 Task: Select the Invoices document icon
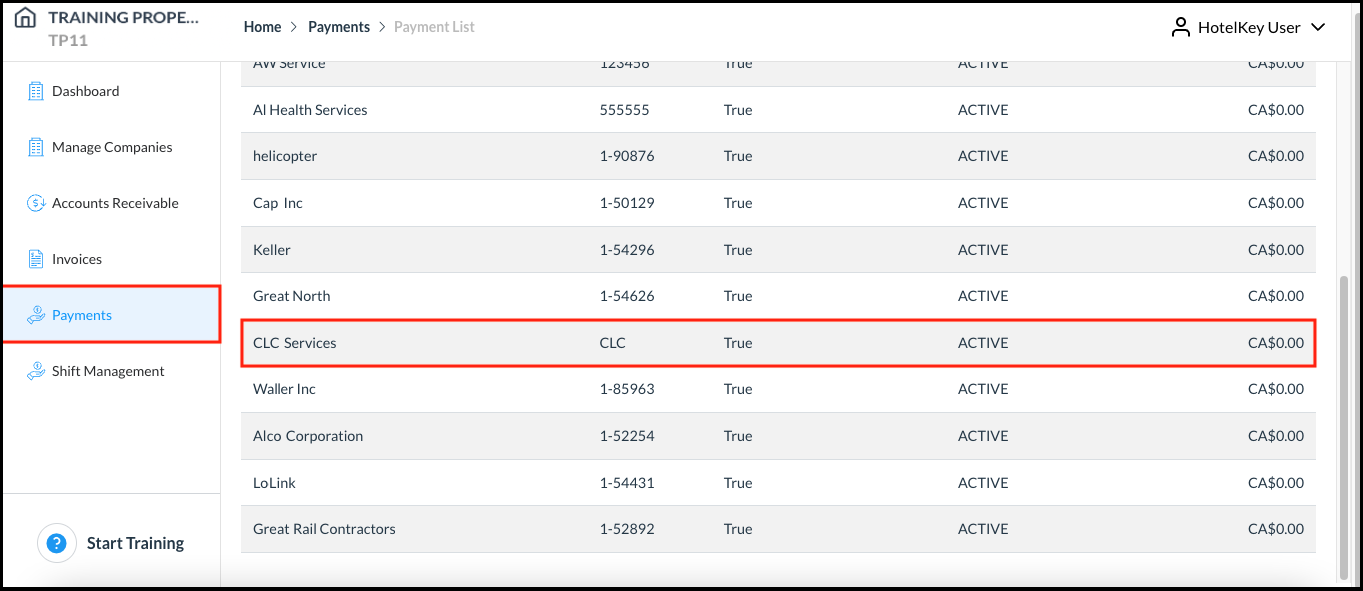pos(33,258)
